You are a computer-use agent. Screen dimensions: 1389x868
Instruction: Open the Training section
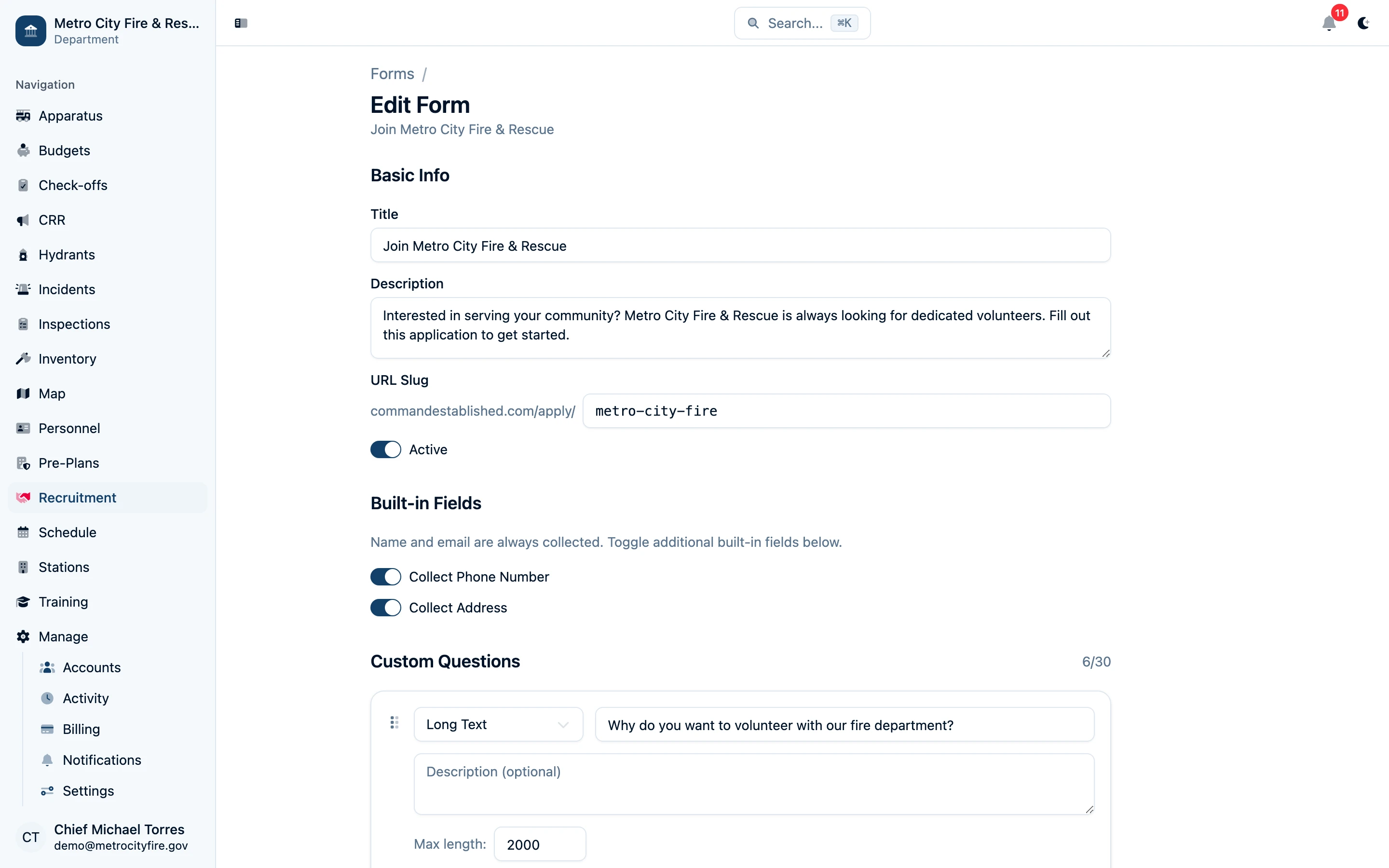tap(63, 602)
